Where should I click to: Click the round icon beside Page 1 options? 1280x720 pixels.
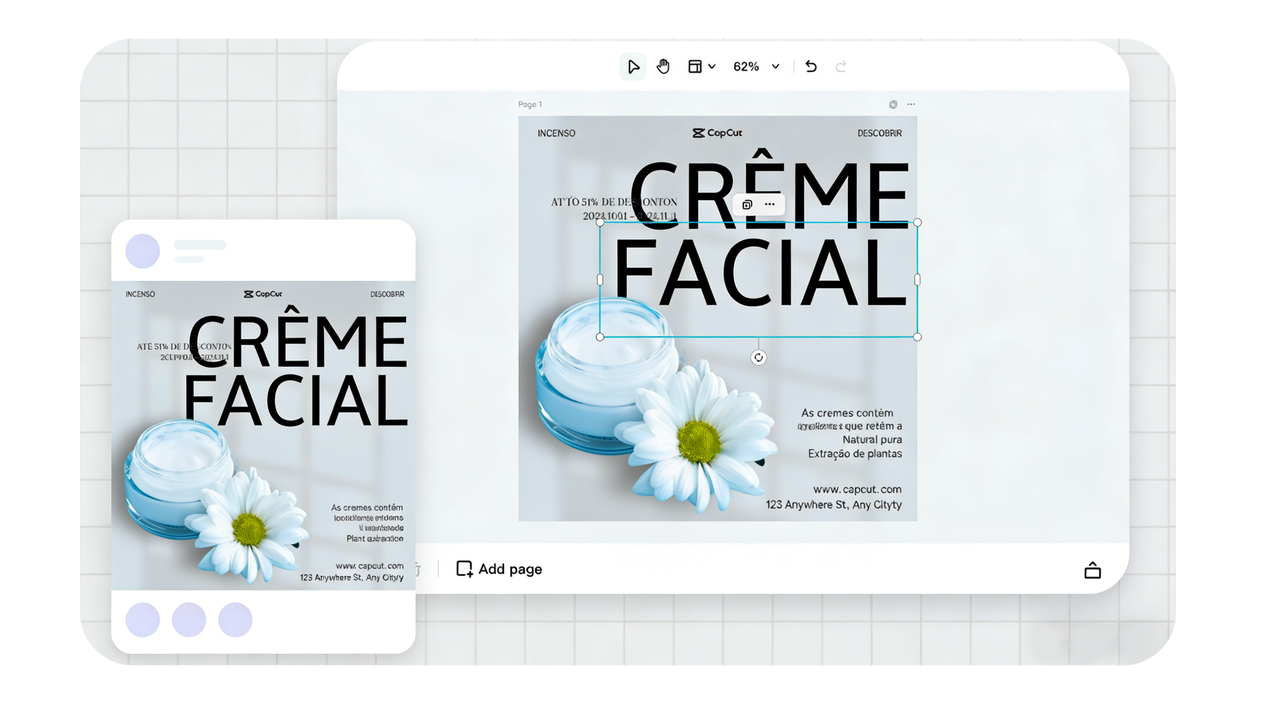pos(893,104)
